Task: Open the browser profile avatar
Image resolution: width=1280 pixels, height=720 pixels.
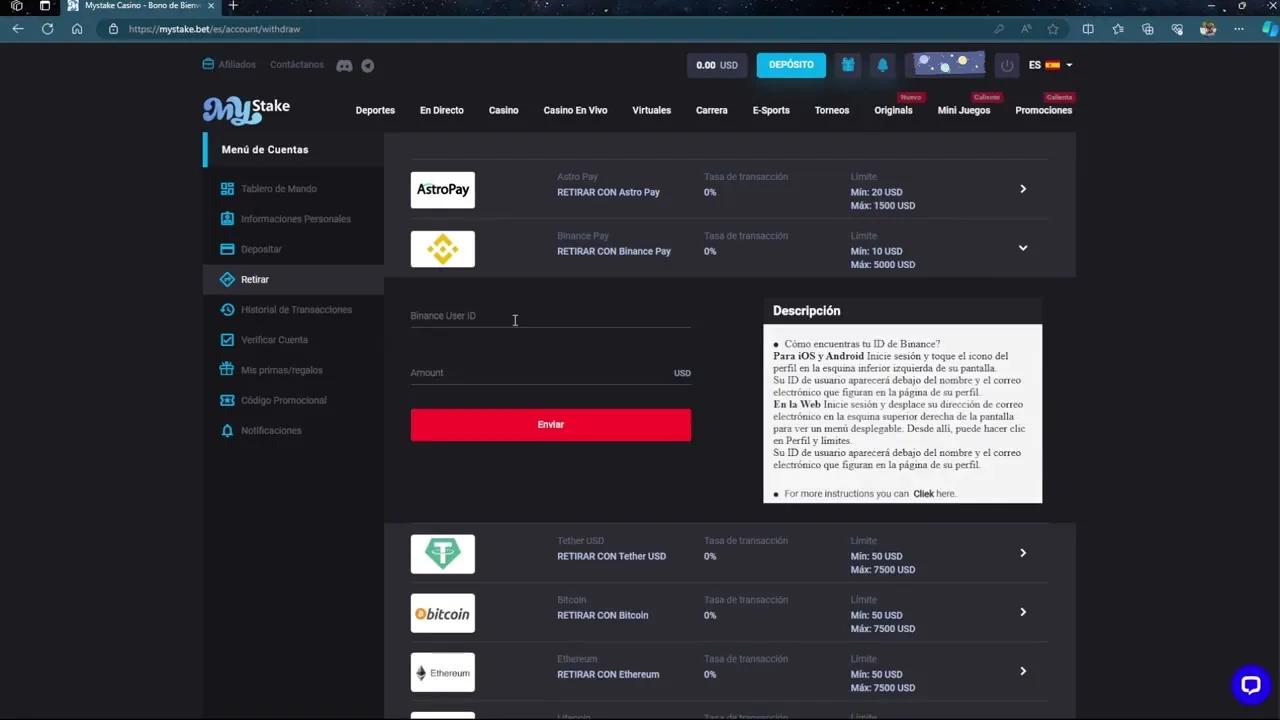Action: coord(1208,29)
